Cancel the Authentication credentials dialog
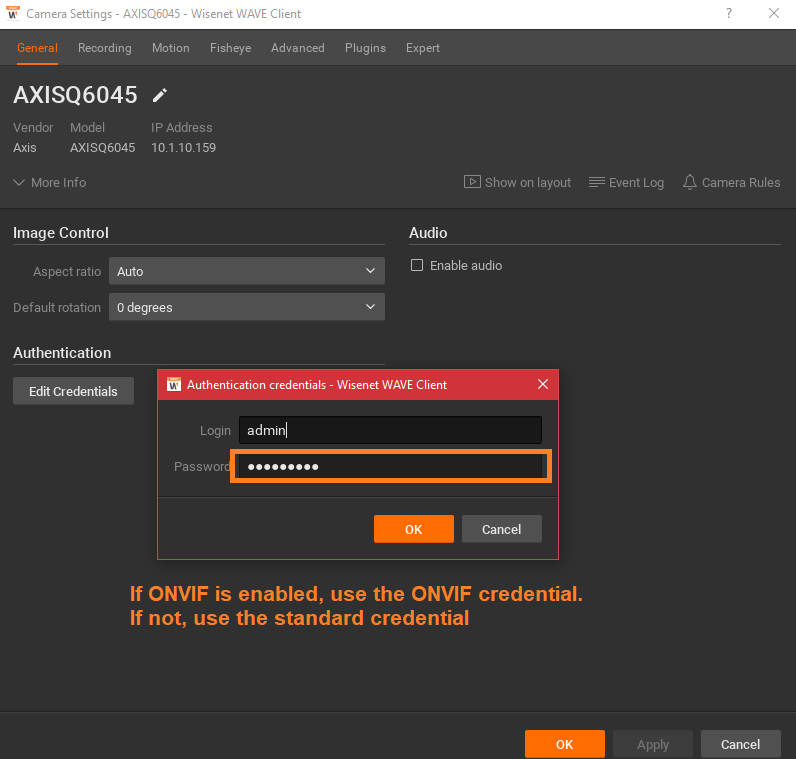This screenshot has width=796, height=759. (502, 529)
